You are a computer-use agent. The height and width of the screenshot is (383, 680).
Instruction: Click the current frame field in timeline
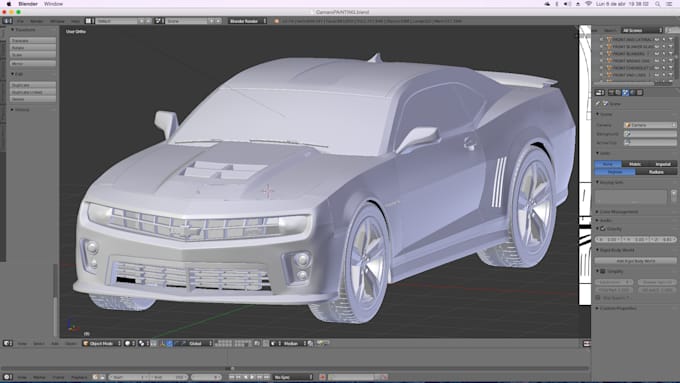pos(206,377)
